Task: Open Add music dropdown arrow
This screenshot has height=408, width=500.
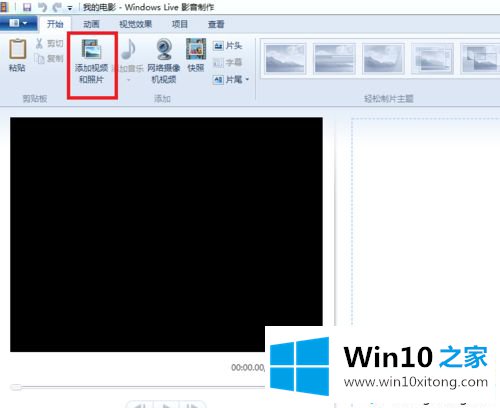Action: 129,80
